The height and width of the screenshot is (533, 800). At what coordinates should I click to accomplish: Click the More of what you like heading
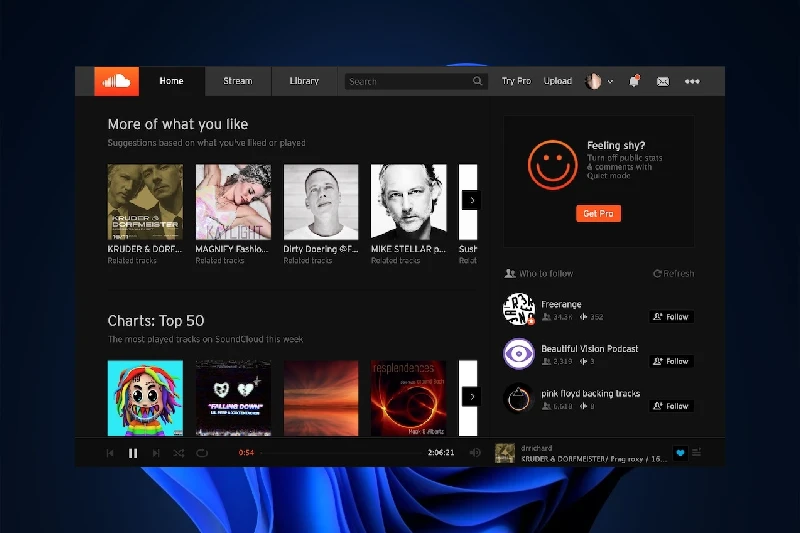[178, 124]
